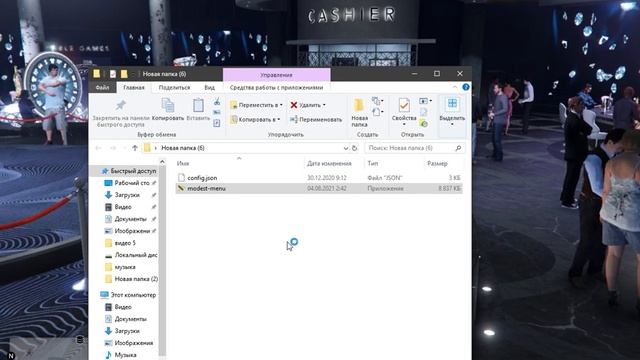The width and height of the screenshot is (640, 360).
Task: Click the Edit file icon in Открыть group
Action: [x=423, y=112]
